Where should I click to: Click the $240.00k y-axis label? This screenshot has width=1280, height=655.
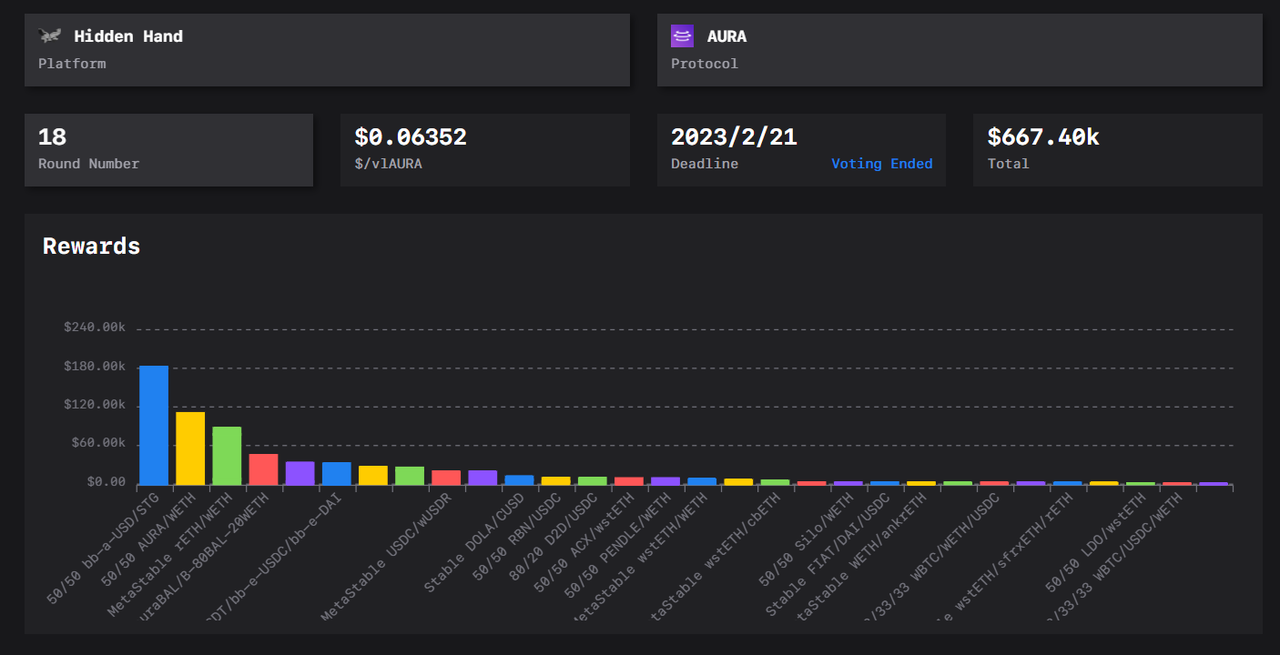(94, 327)
